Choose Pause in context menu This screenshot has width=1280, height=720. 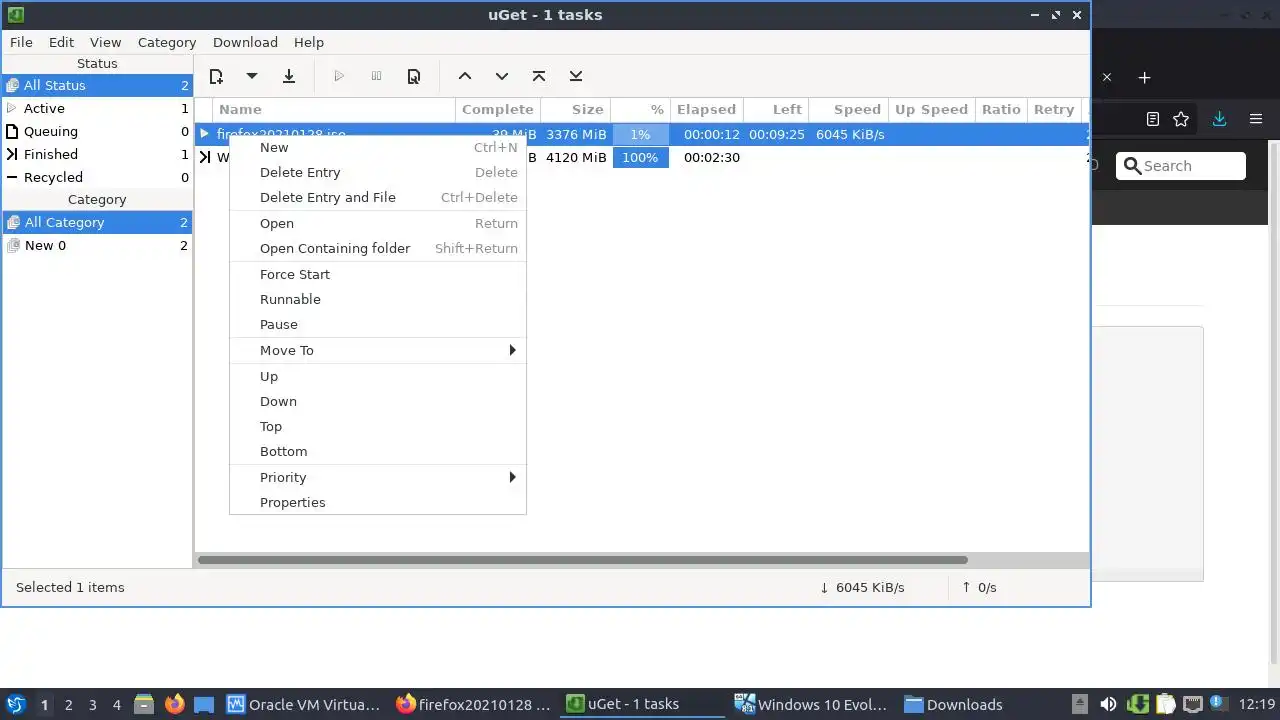378,324
